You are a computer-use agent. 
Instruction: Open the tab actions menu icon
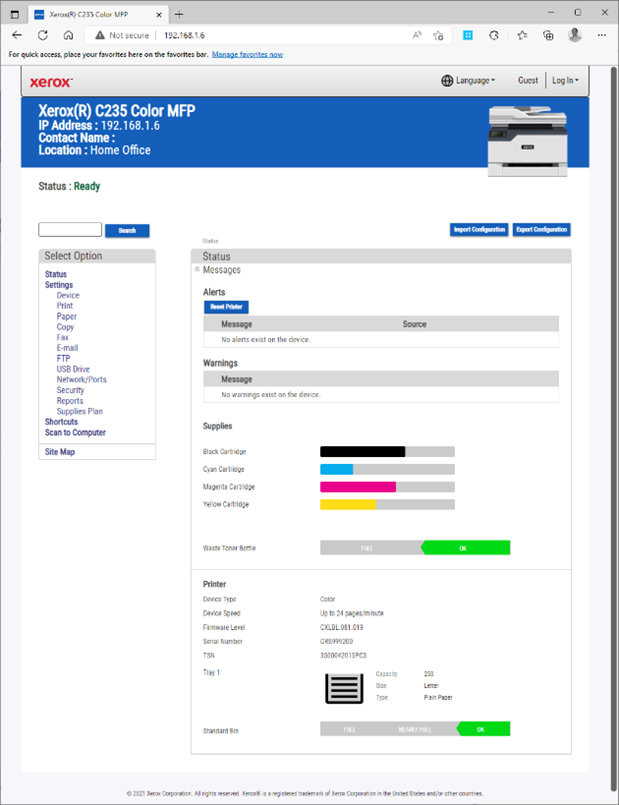(15, 14)
